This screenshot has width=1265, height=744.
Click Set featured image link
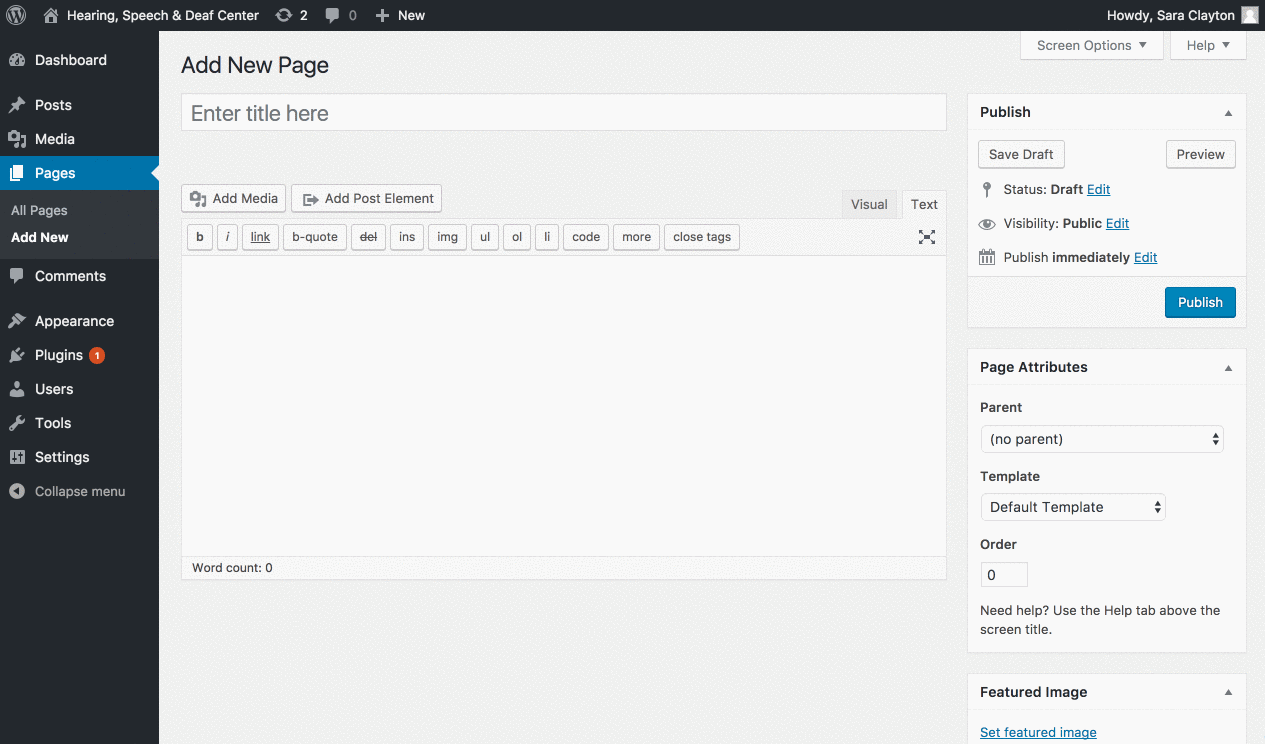[x=1038, y=732]
